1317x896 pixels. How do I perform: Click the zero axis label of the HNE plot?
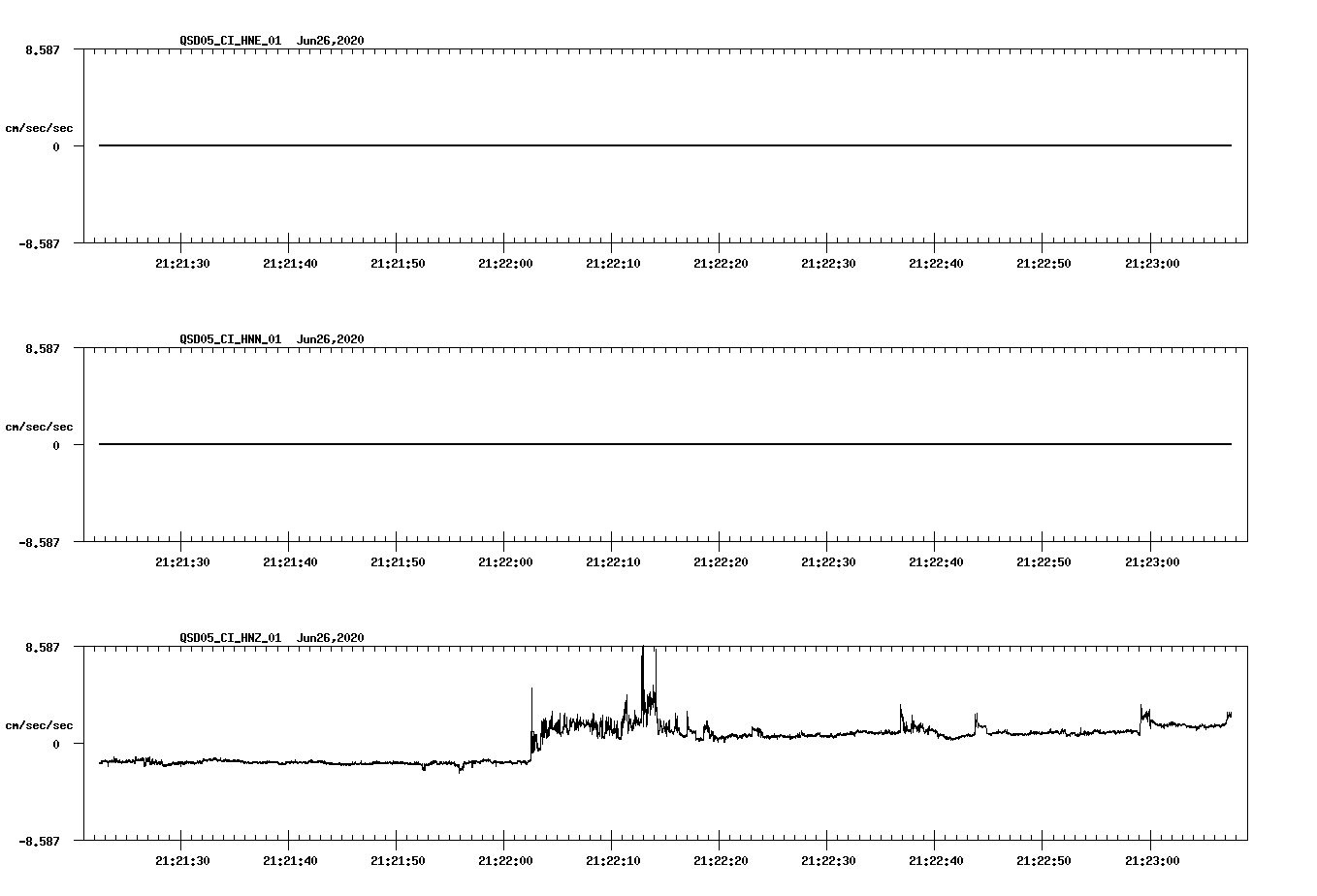coord(56,146)
